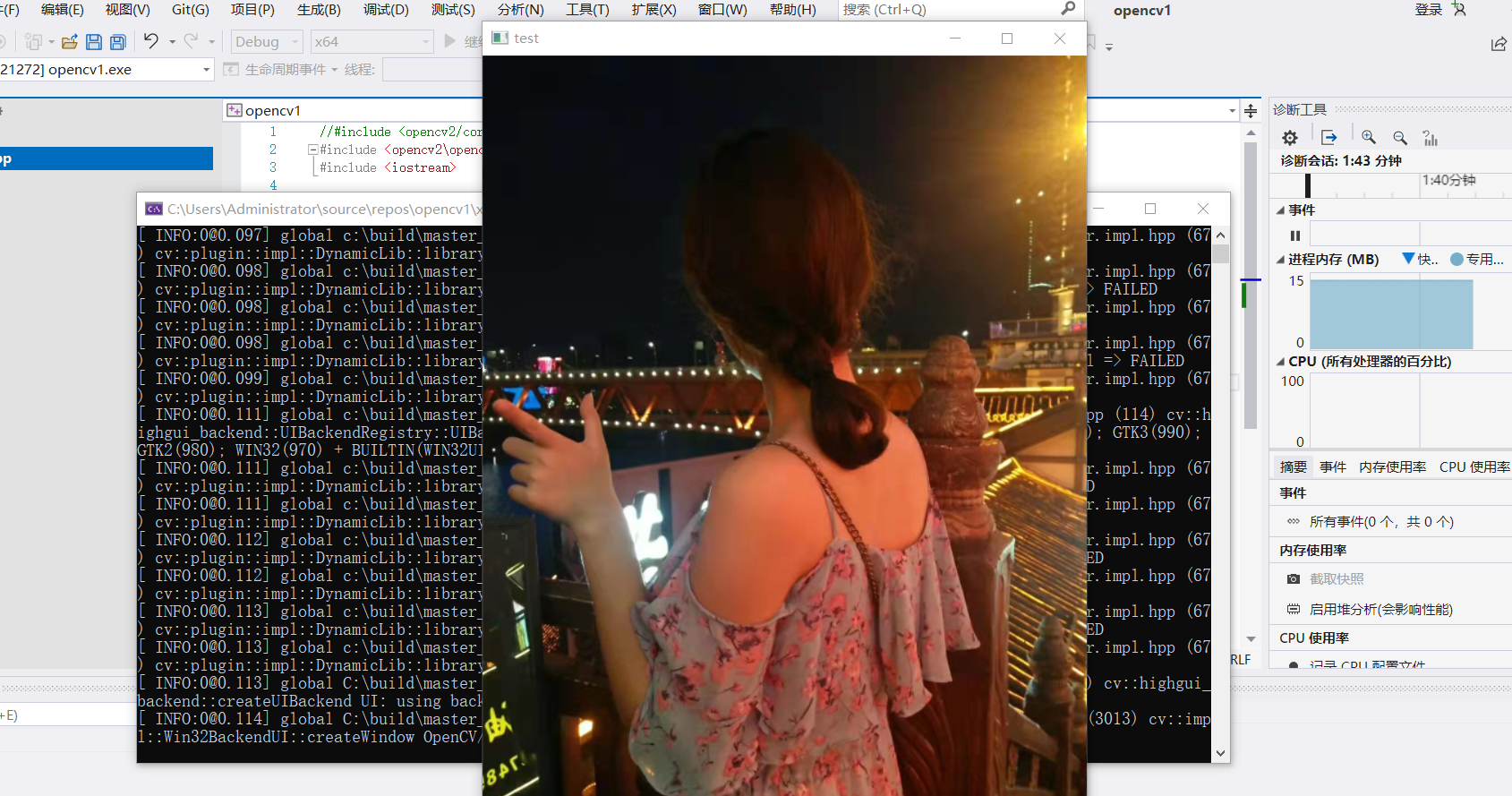Click the console window scroll down arrow

1220,753
